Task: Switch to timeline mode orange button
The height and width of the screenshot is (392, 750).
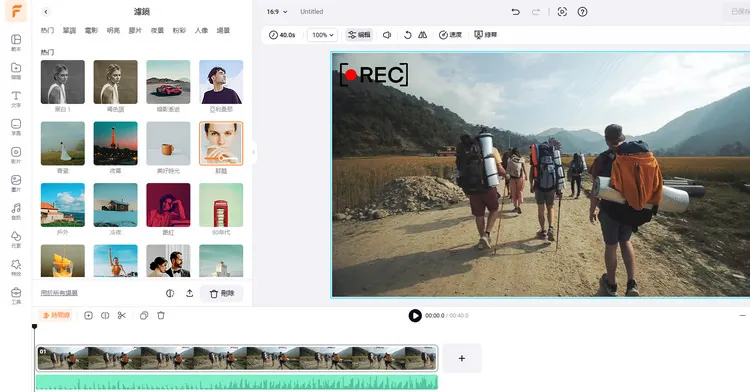Action: 55,316
